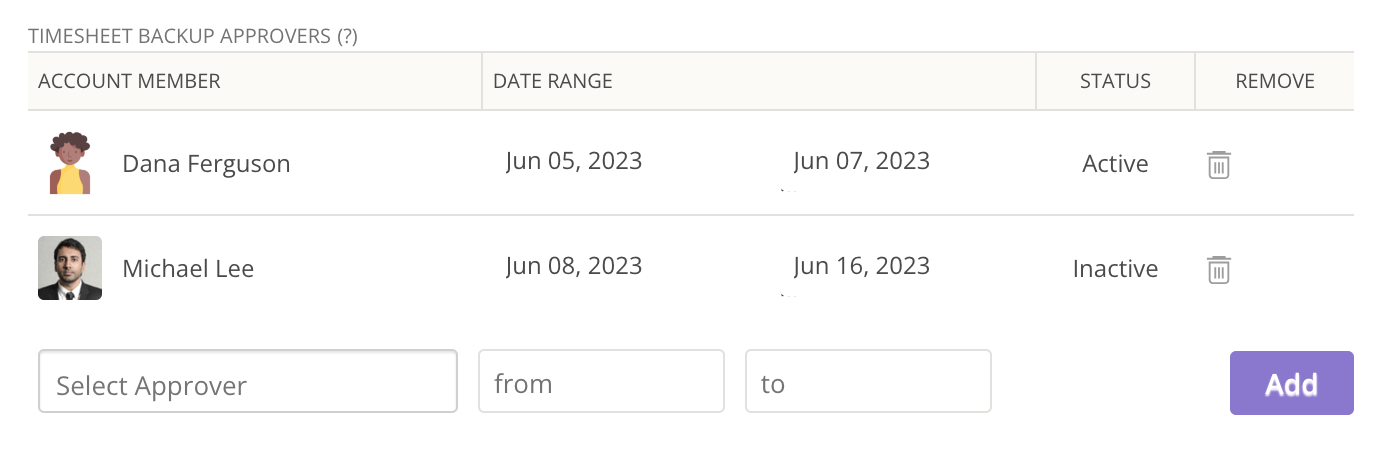The height and width of the screenshot is (453, 1381).
Task: Click Michael's end date Jun 16, 2023
Action: [x=862, y=265]
